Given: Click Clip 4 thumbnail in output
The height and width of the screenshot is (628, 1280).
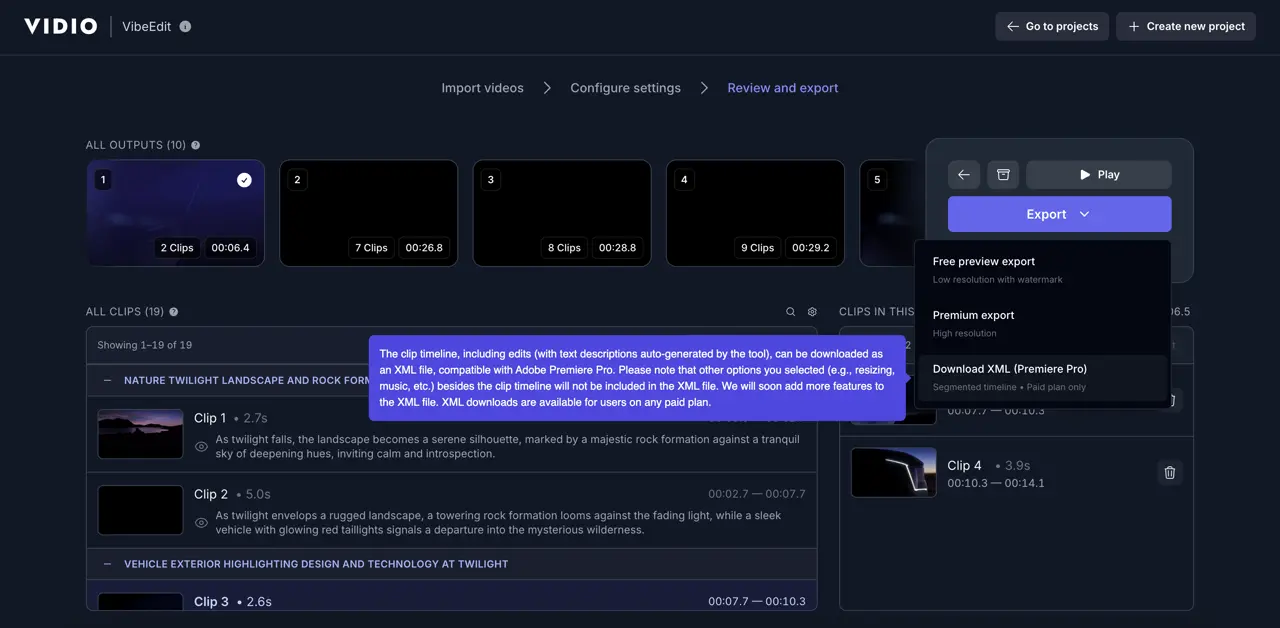Looking at the screenshot, I should [x=894, y=472].
